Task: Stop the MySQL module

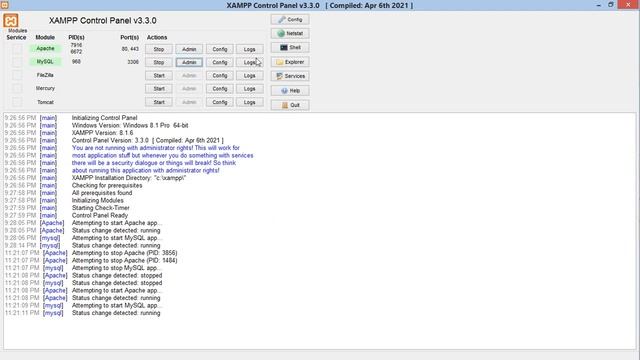Action: point(159,62)
